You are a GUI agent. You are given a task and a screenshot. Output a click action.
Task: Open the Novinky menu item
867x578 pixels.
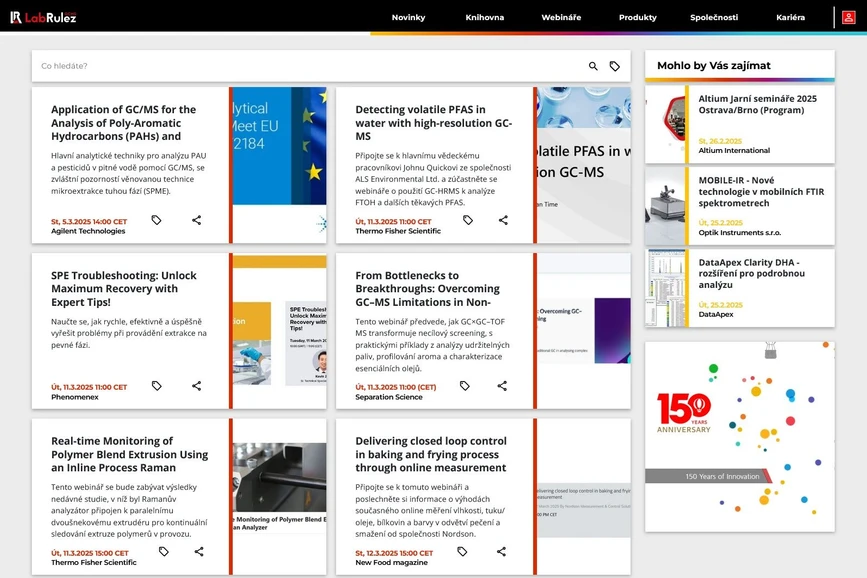tap(409, 17)
